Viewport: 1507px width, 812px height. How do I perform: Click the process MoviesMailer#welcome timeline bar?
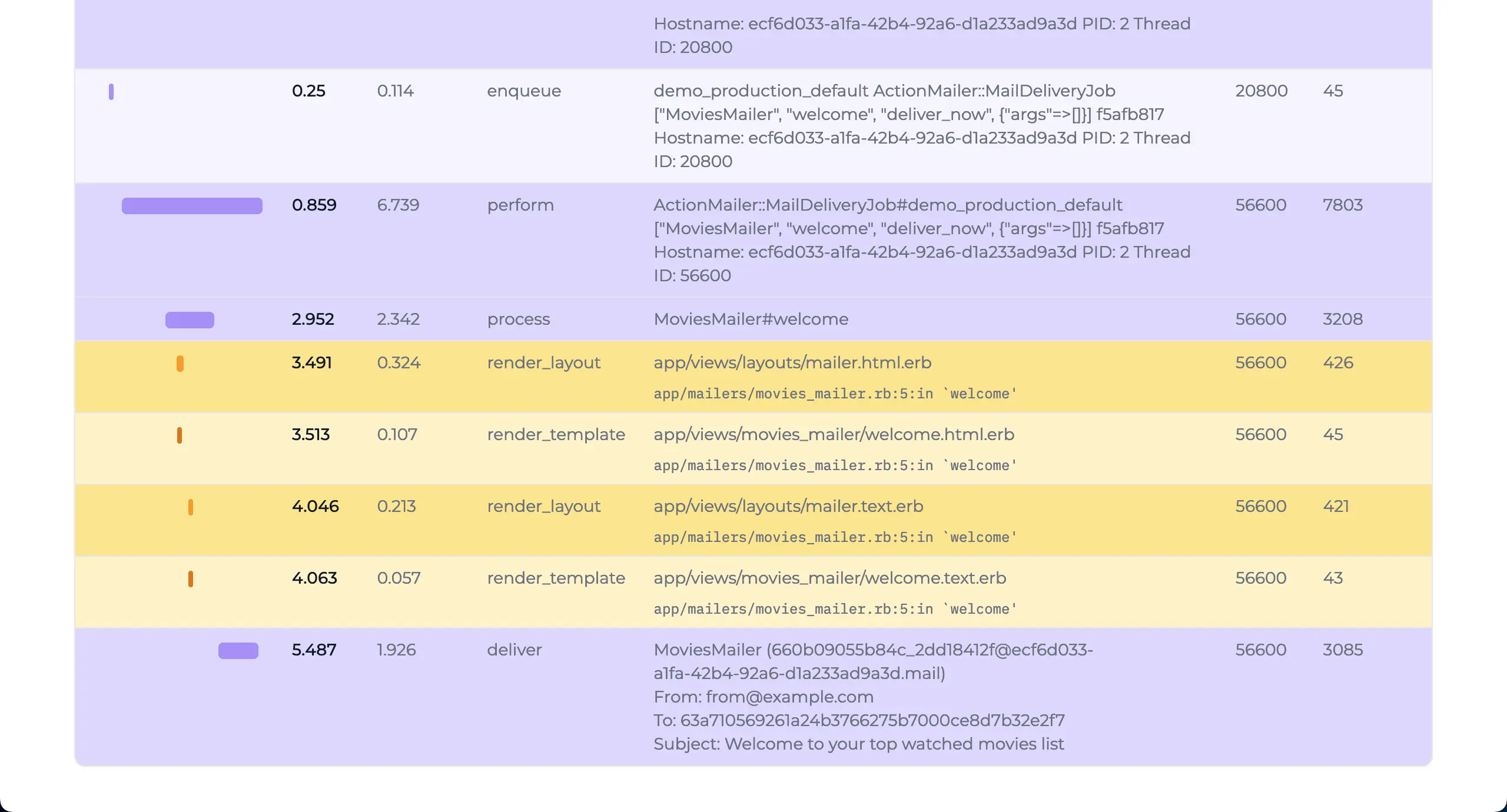click(190, 320)
